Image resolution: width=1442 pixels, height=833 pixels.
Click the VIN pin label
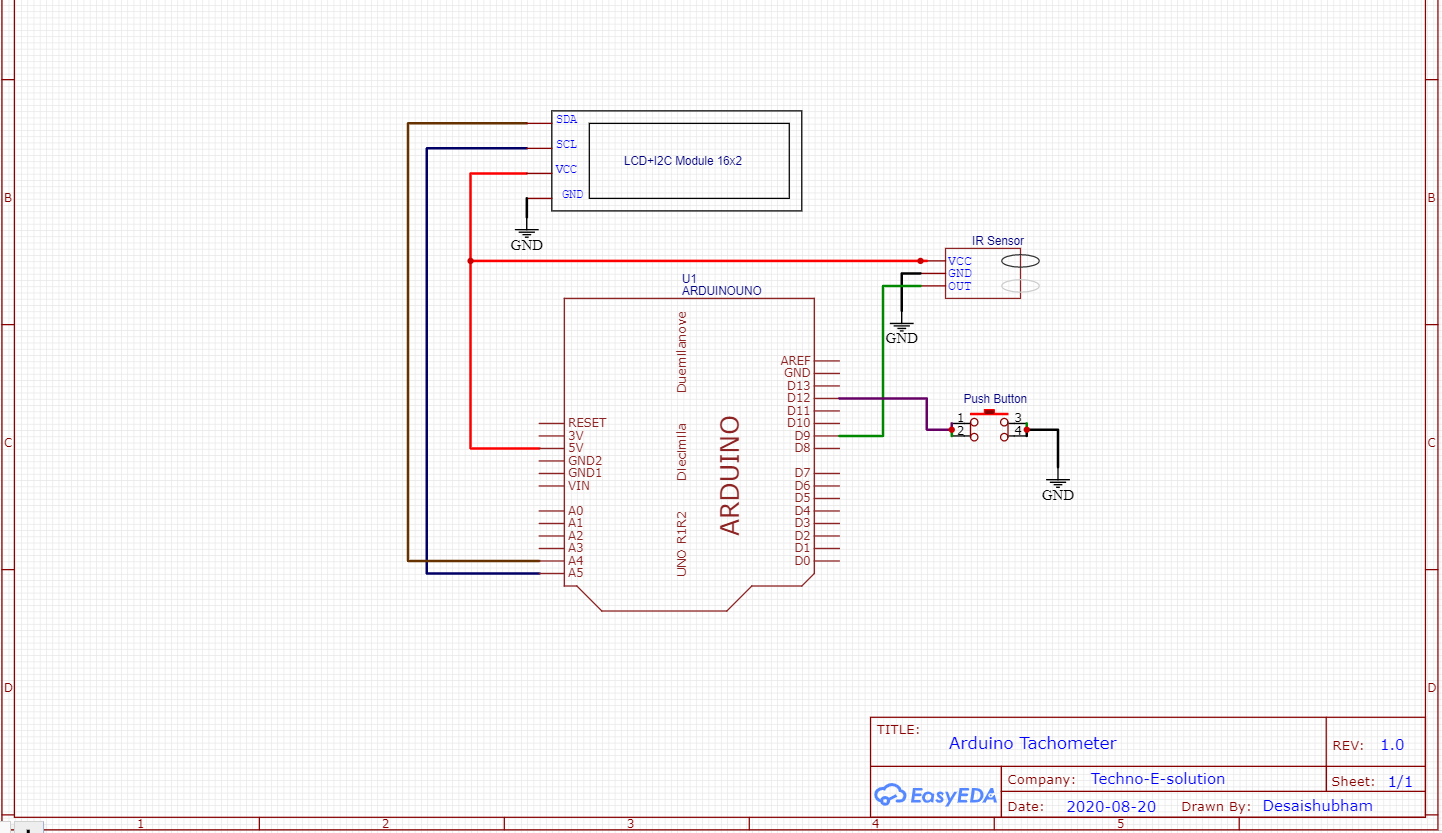[x=579, y=486]
